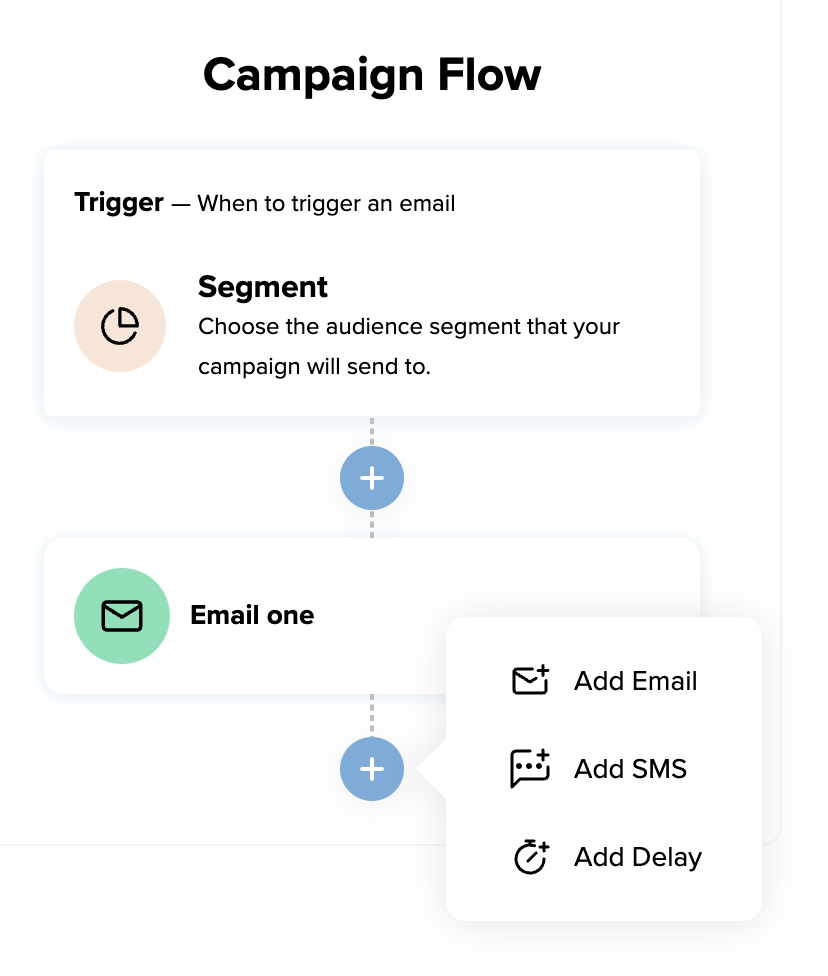Viewport: 828px width, 976px height.
Task: Click the plus icon below the Trigger card
Action: (371, 478)
